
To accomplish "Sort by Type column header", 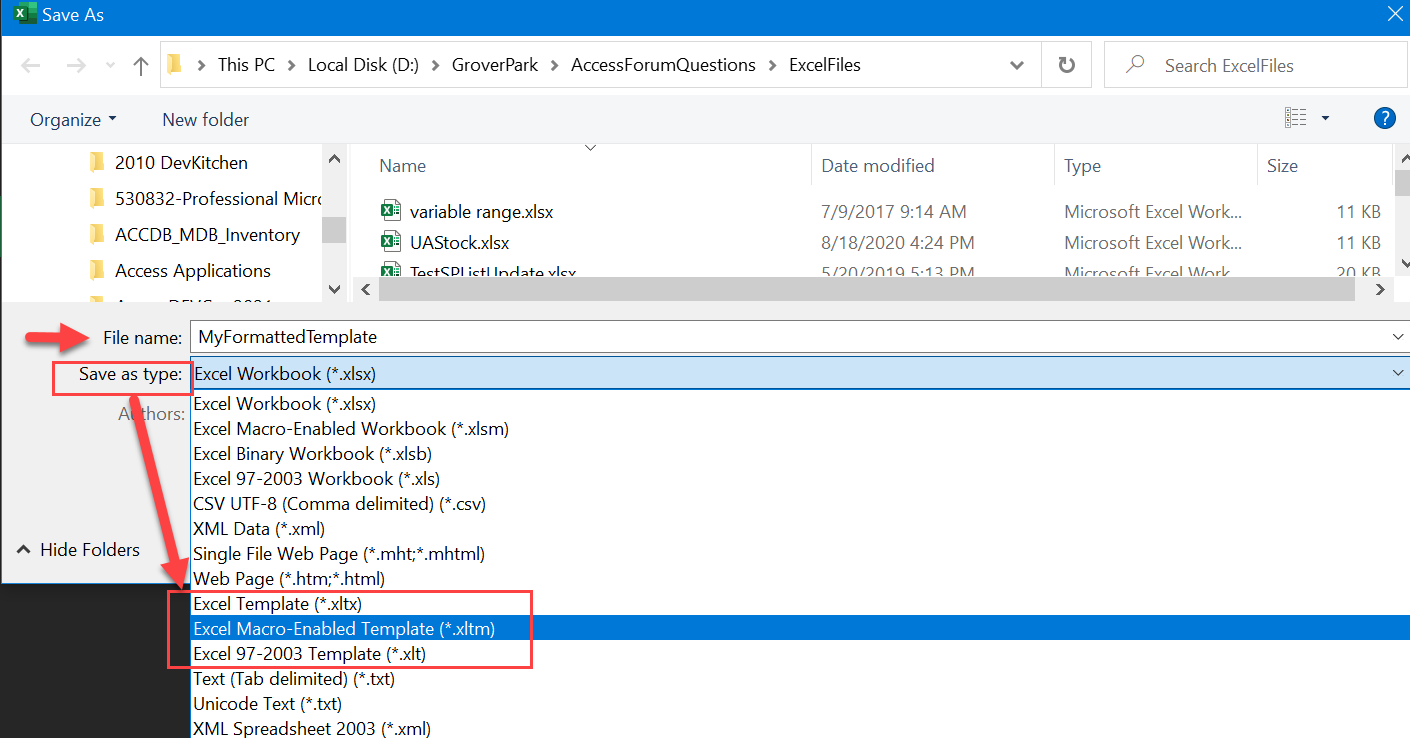I will pyautogui.click(x=1082, y=166).
